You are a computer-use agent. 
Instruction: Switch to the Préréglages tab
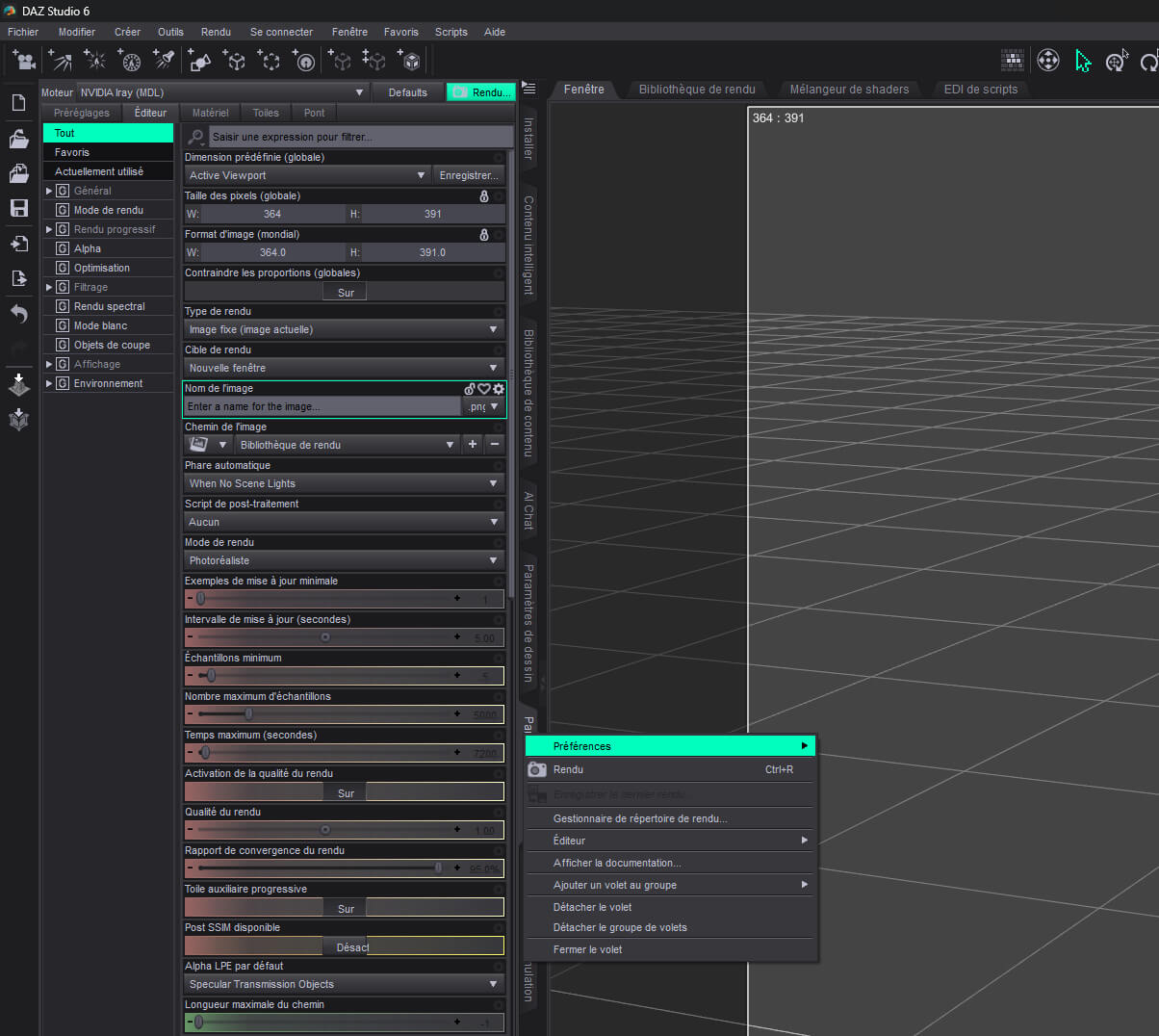click(82, 113)
